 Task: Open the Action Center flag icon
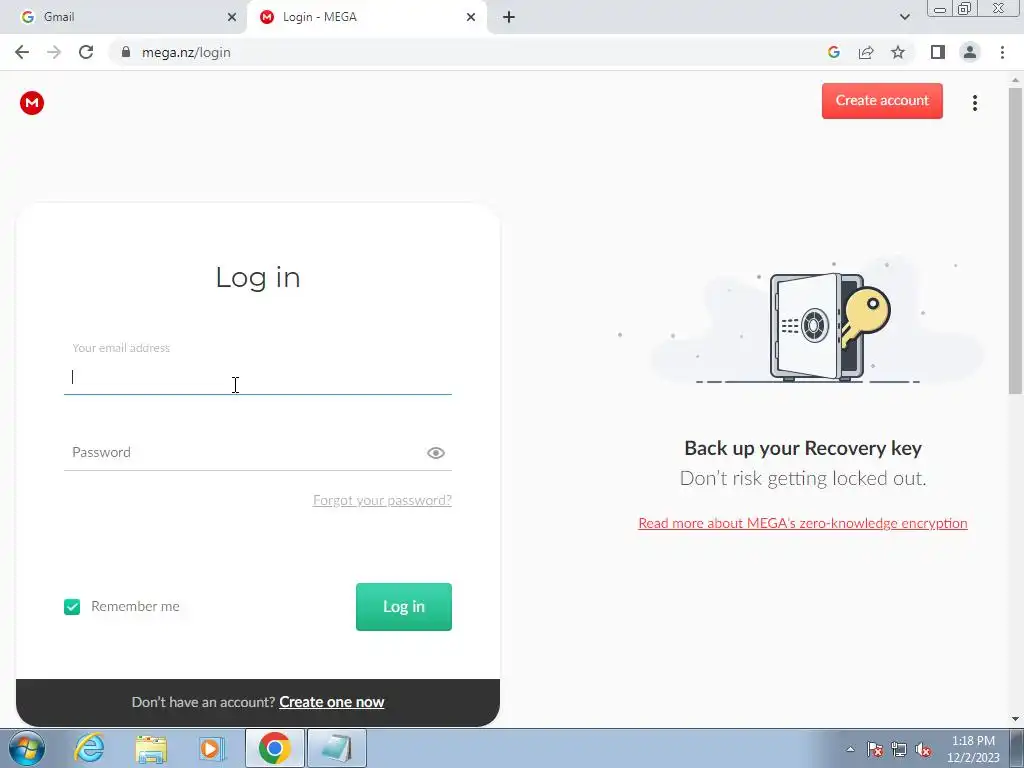[x=875, y=749]
